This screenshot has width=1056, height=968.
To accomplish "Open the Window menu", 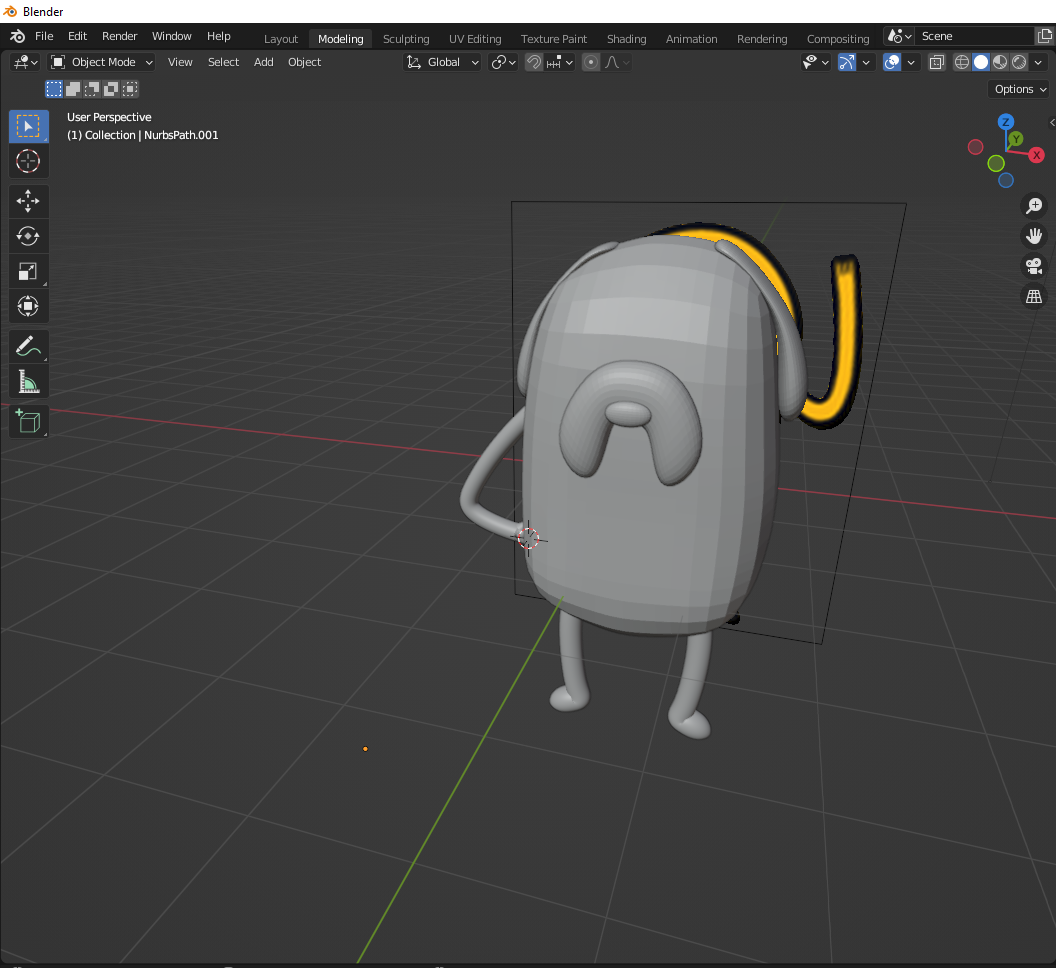I will point(172,36).
